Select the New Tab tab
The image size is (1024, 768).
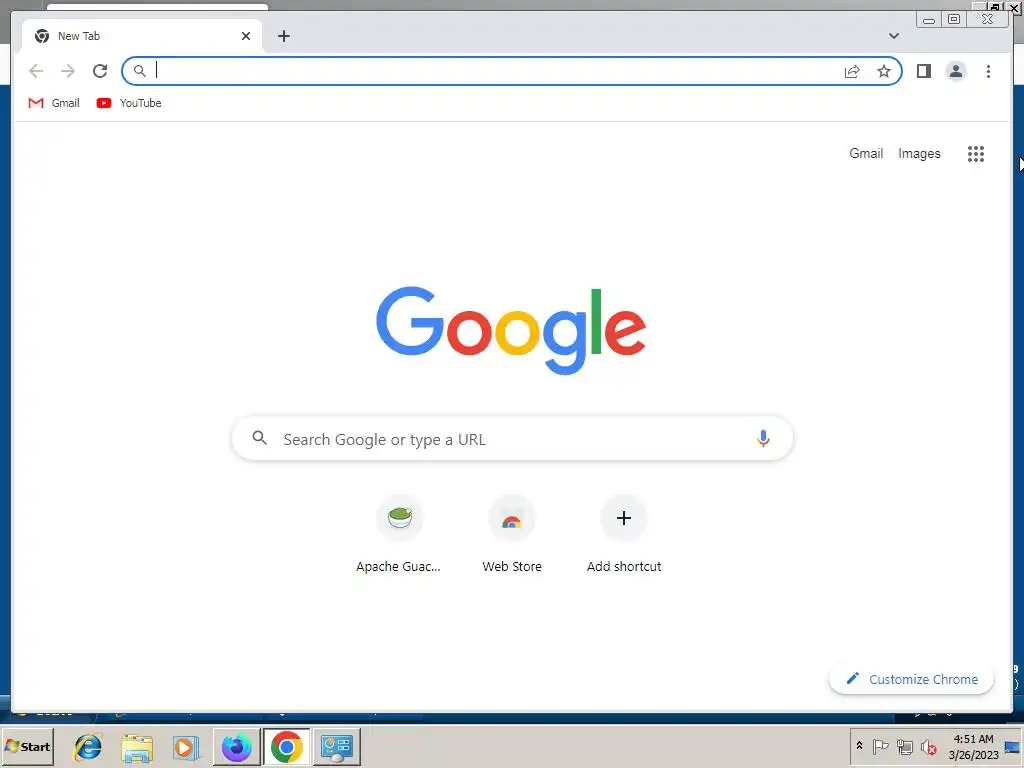coord(142,36)
